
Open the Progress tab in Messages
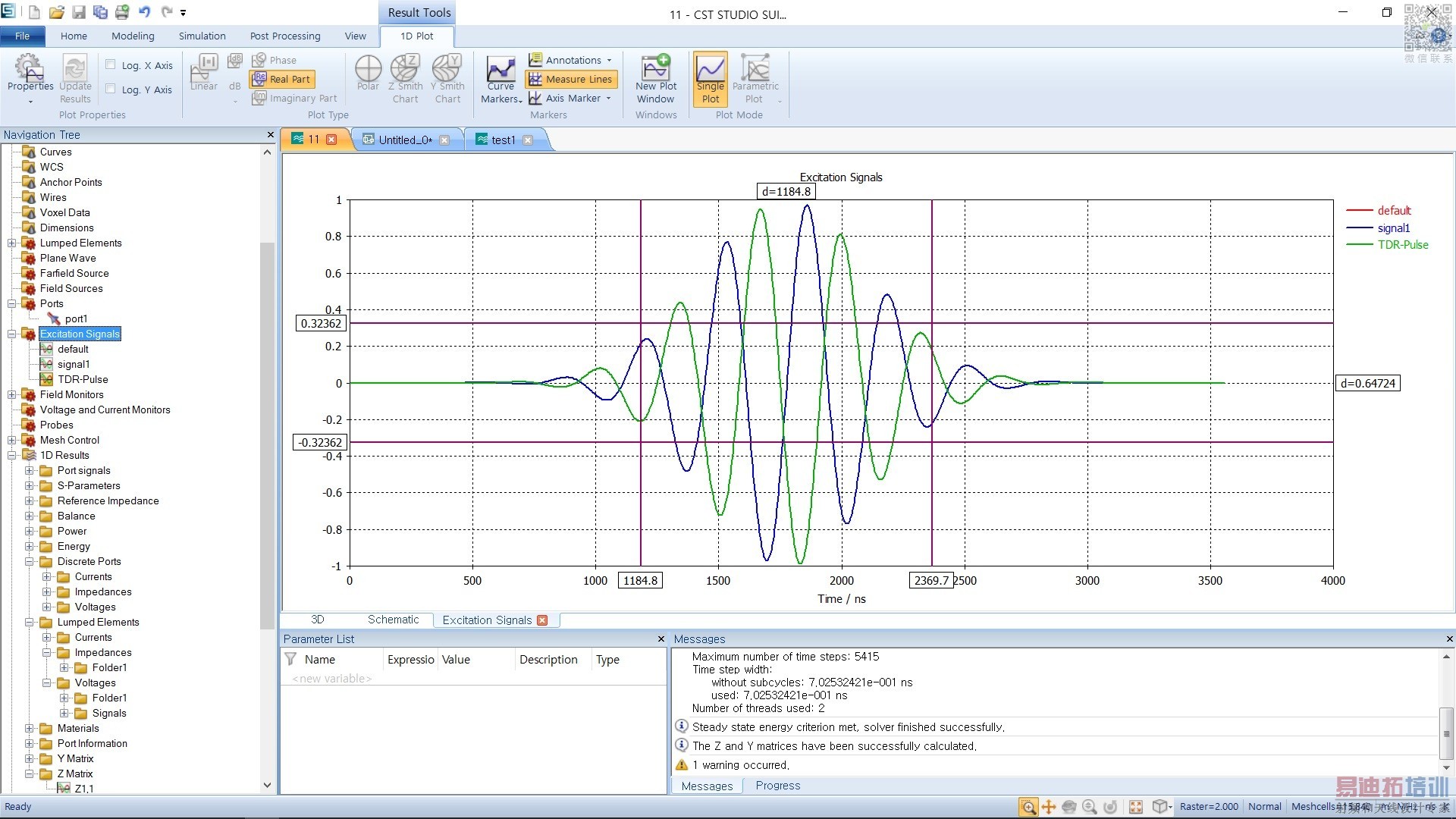[777, 786]
